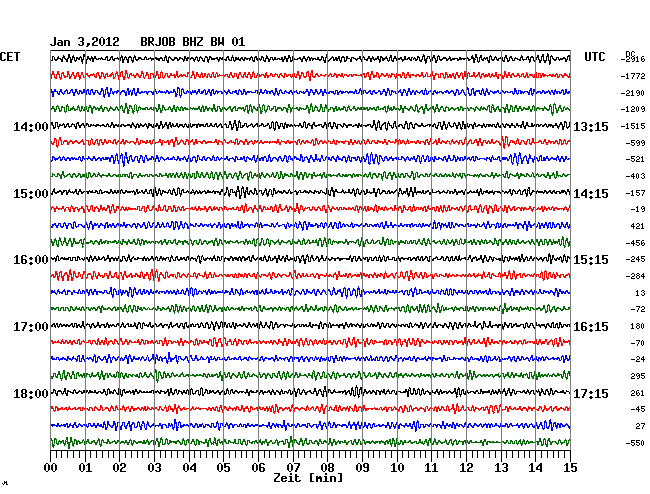Click minute tick label "07"
This screenshot has height=494, width=650.
293,467
